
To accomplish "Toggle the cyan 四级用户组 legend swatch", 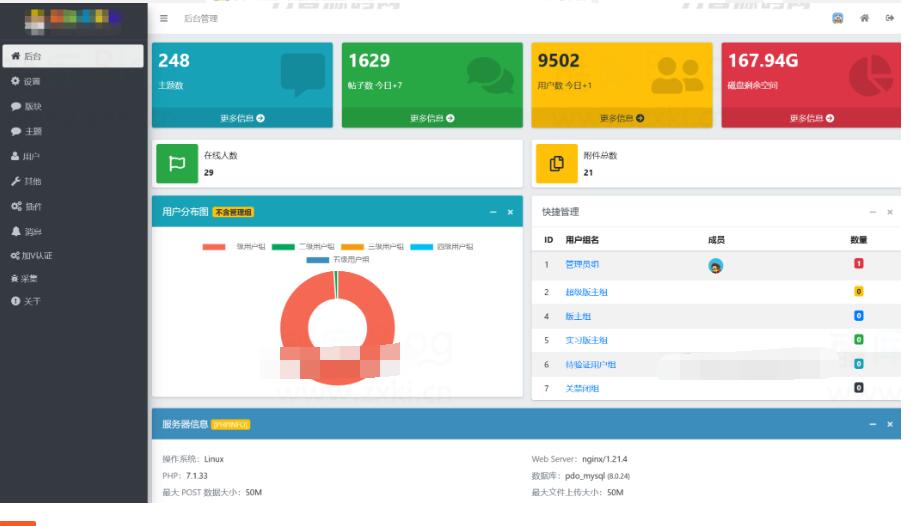I will (421, 247).
